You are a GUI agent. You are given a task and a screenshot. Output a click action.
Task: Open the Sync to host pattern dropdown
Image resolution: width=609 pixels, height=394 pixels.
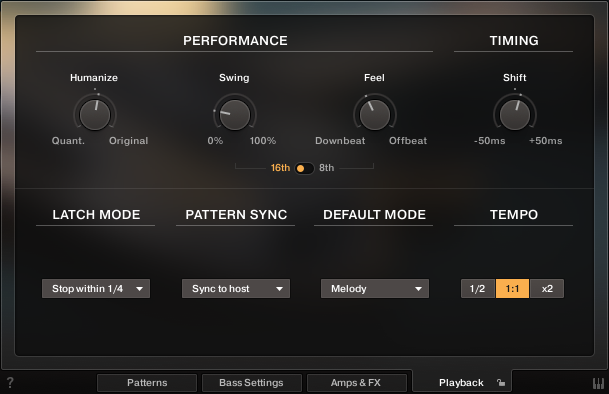pyautogui.click(x=236, y=289)
